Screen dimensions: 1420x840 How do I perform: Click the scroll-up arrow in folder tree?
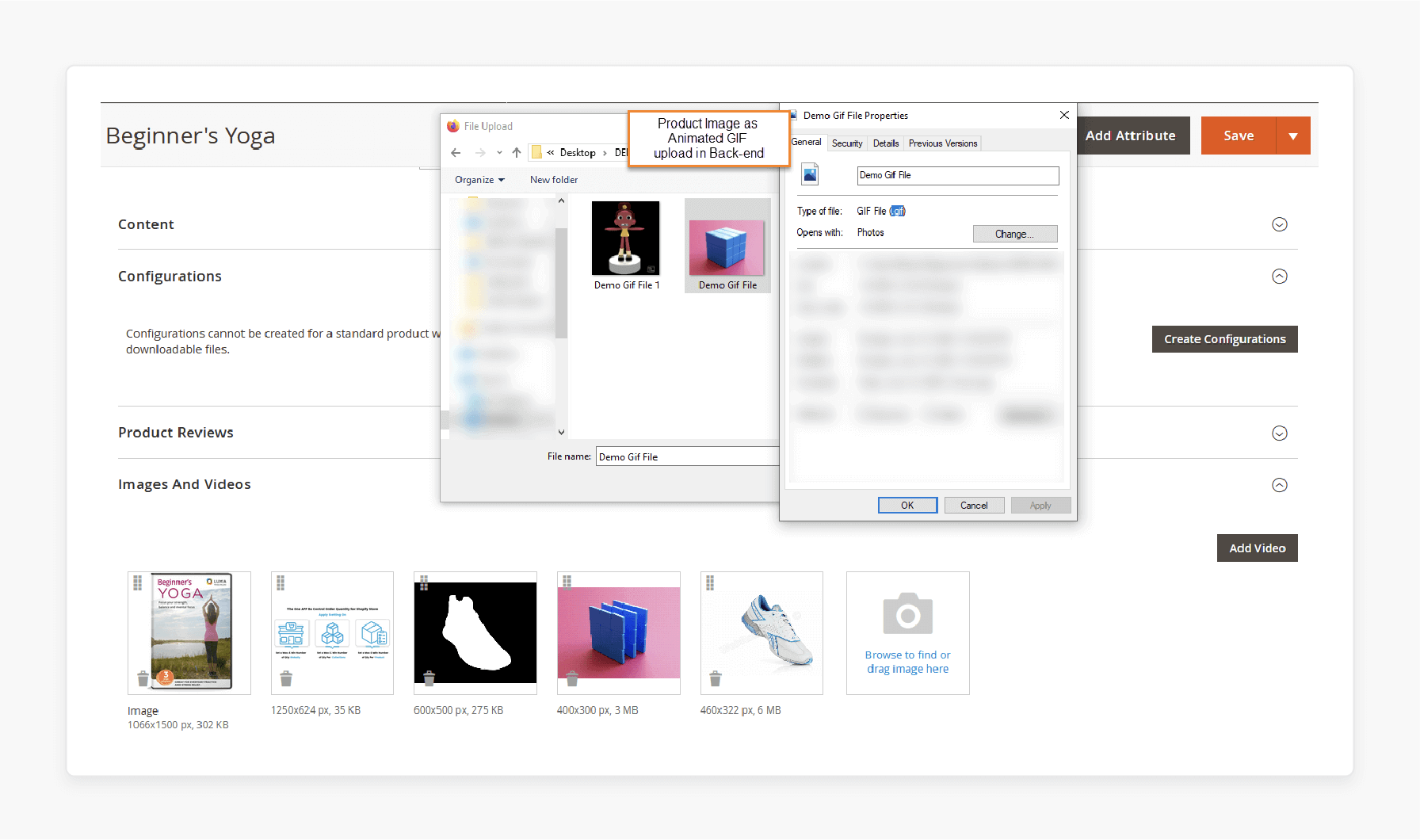[561, 201]
